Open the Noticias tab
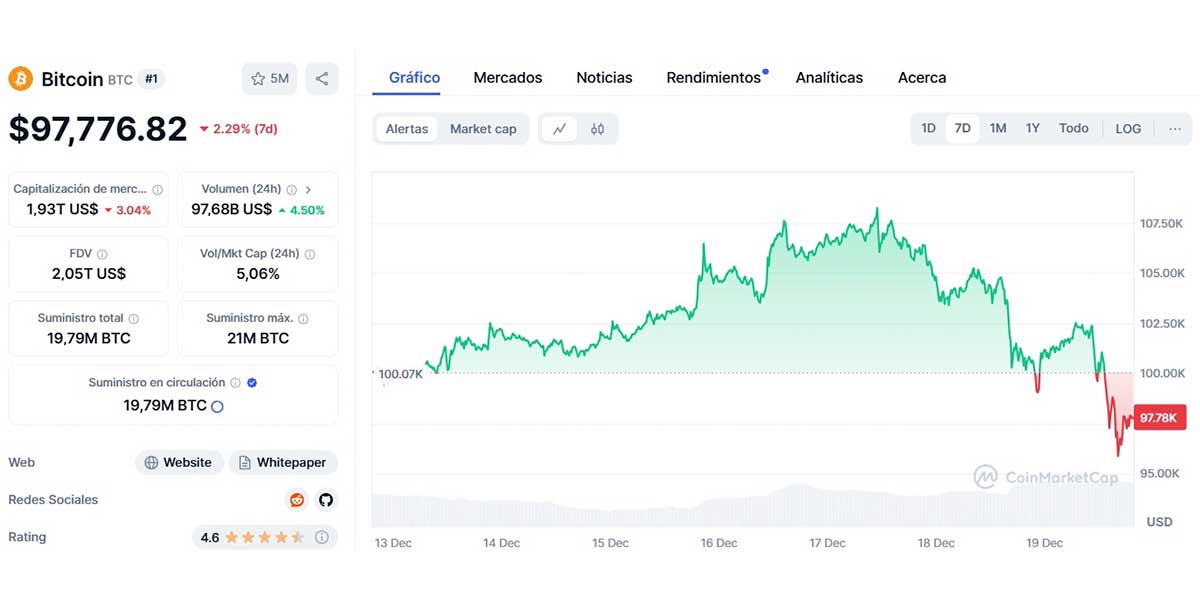 [x=604, y=78]
